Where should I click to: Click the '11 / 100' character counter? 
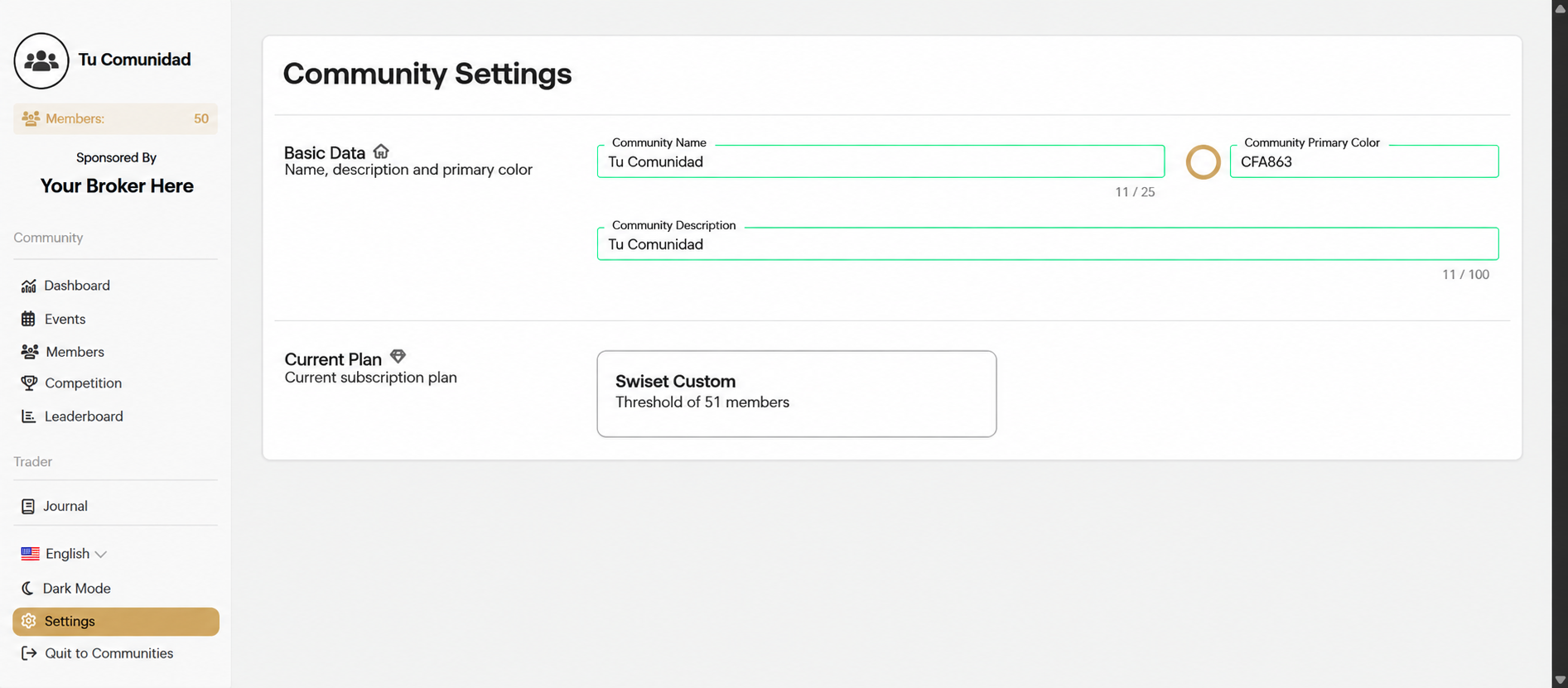tap(1465, 275)
